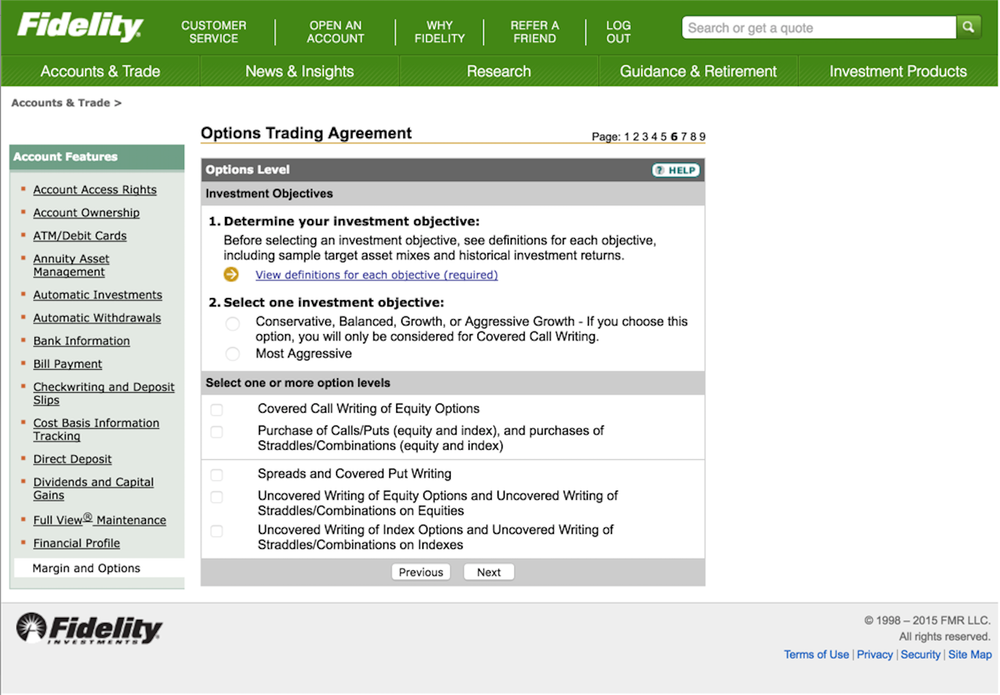Check Purchase of Calls/Puts option level

(x=217, y=432)
